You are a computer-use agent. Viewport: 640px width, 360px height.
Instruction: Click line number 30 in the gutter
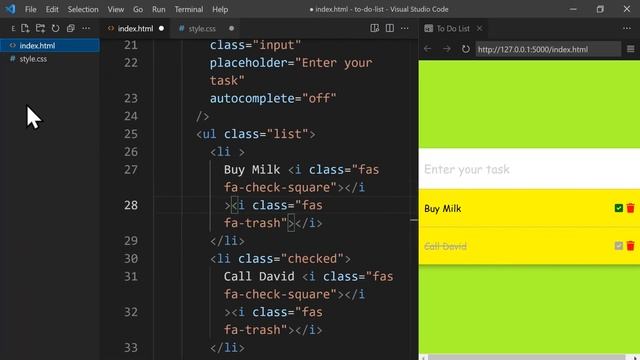coord(131,258)
